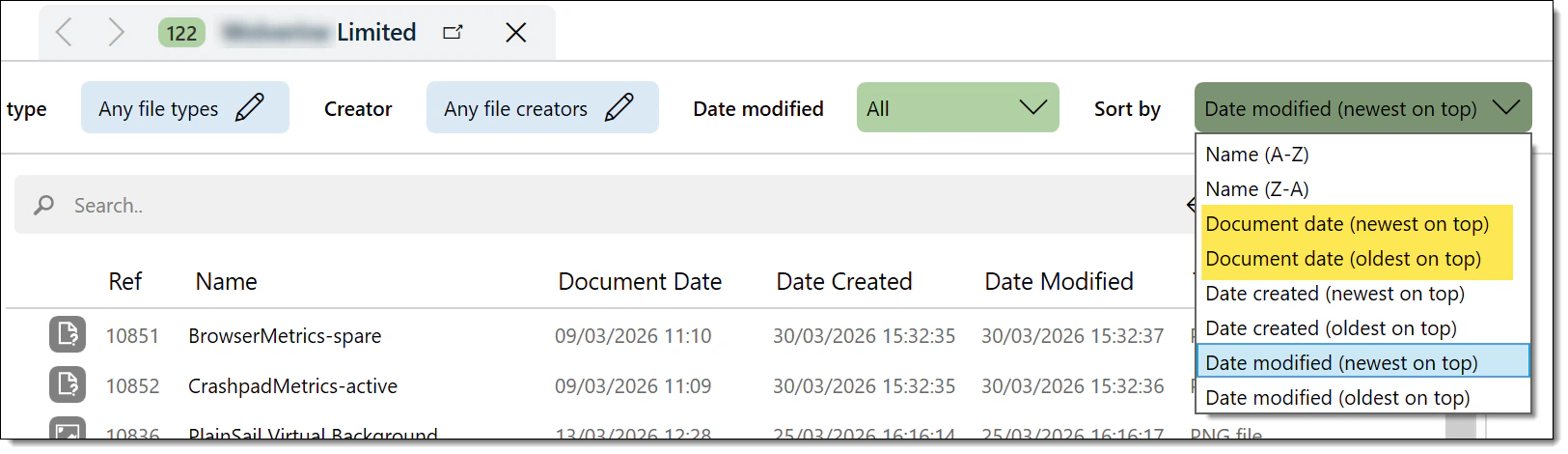Viewport: 1568px width, 454px height.
Task: Sort by the Name column header
Action: click(x=226, y=281)
